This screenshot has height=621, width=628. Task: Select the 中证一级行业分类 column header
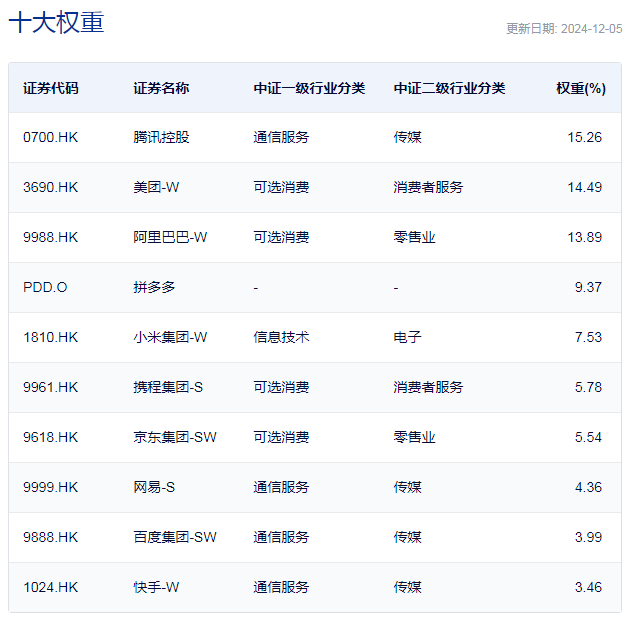pos(309,88)
